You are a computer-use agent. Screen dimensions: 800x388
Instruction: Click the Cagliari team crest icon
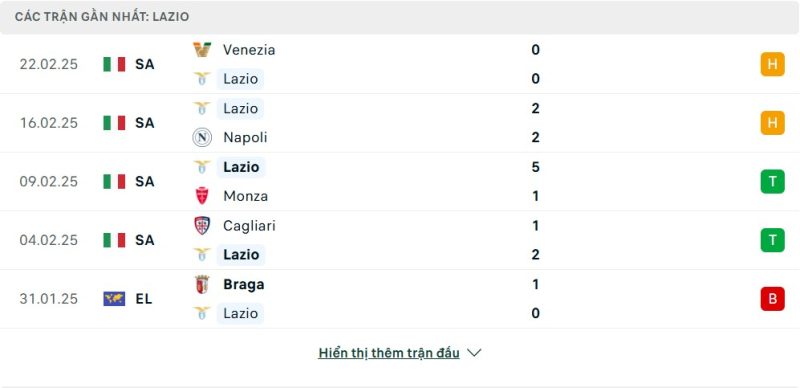tap(202, 225)
